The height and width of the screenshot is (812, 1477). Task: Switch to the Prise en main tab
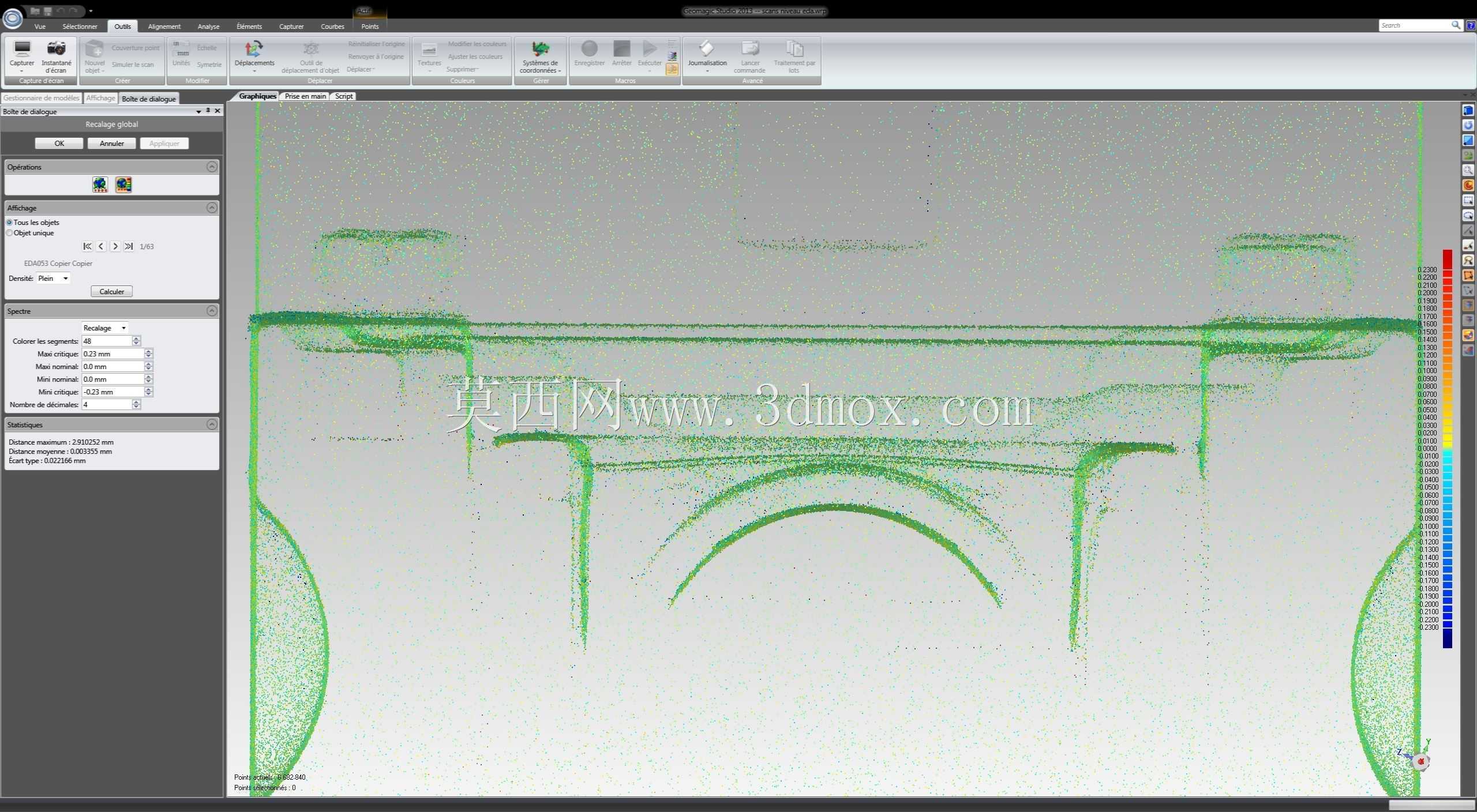pyautogui.click(x=305, y=96)
